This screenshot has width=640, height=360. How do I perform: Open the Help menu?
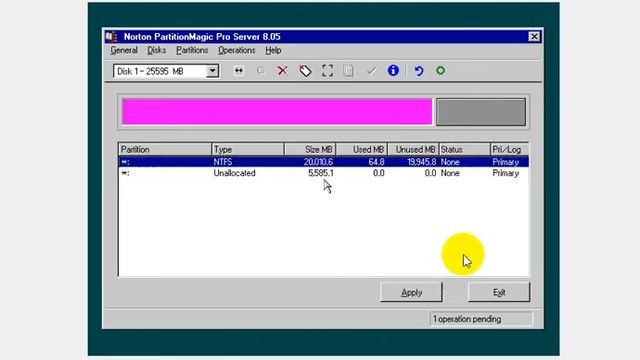click(273, 50)
